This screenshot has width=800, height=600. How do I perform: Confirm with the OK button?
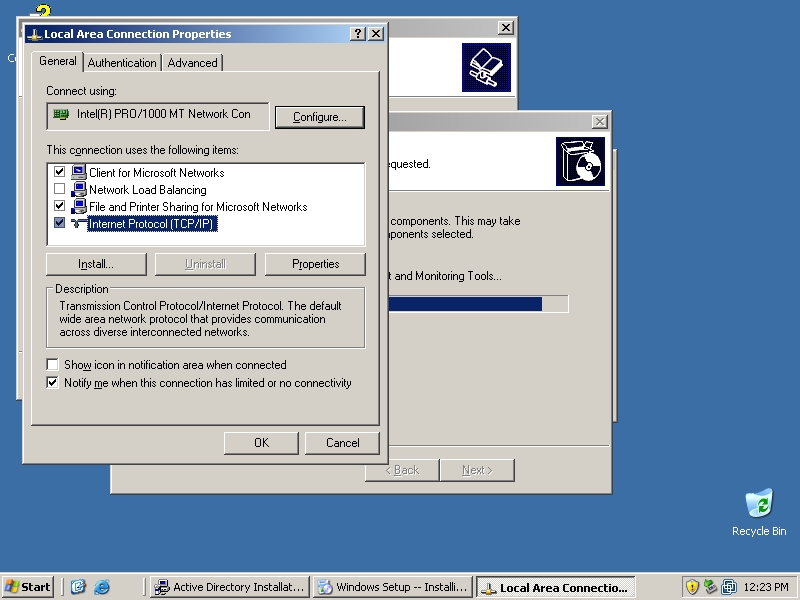point(261,443)
